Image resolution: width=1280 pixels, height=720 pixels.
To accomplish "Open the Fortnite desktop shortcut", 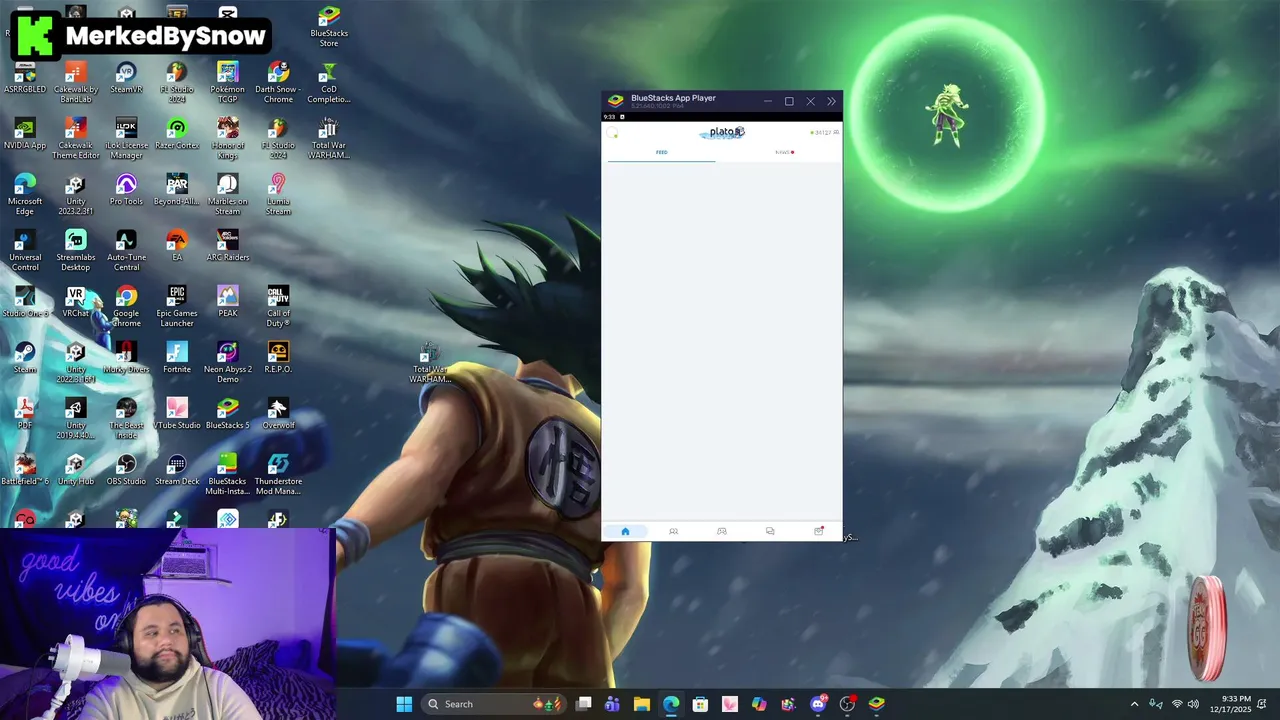I will coord(177,358).
